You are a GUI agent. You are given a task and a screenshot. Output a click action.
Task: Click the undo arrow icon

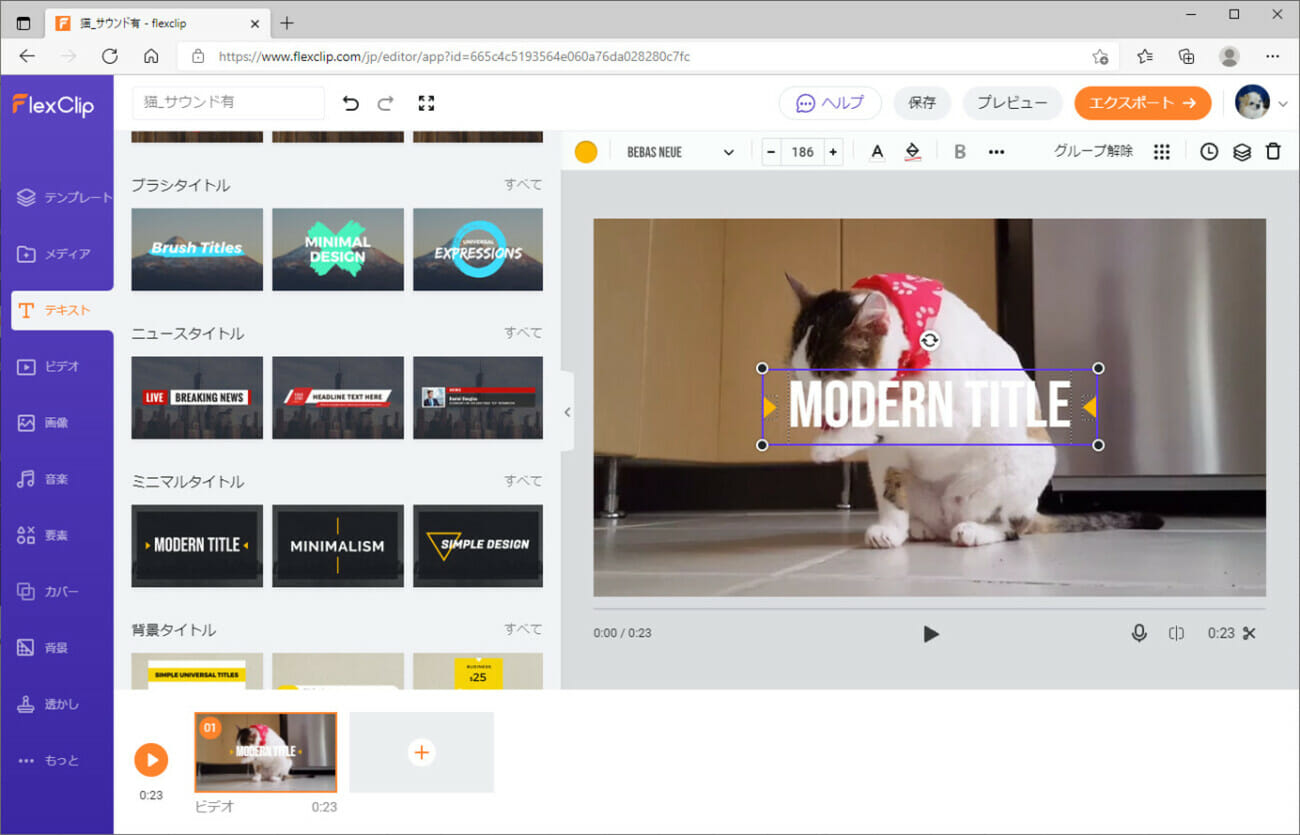pos(350,103)
